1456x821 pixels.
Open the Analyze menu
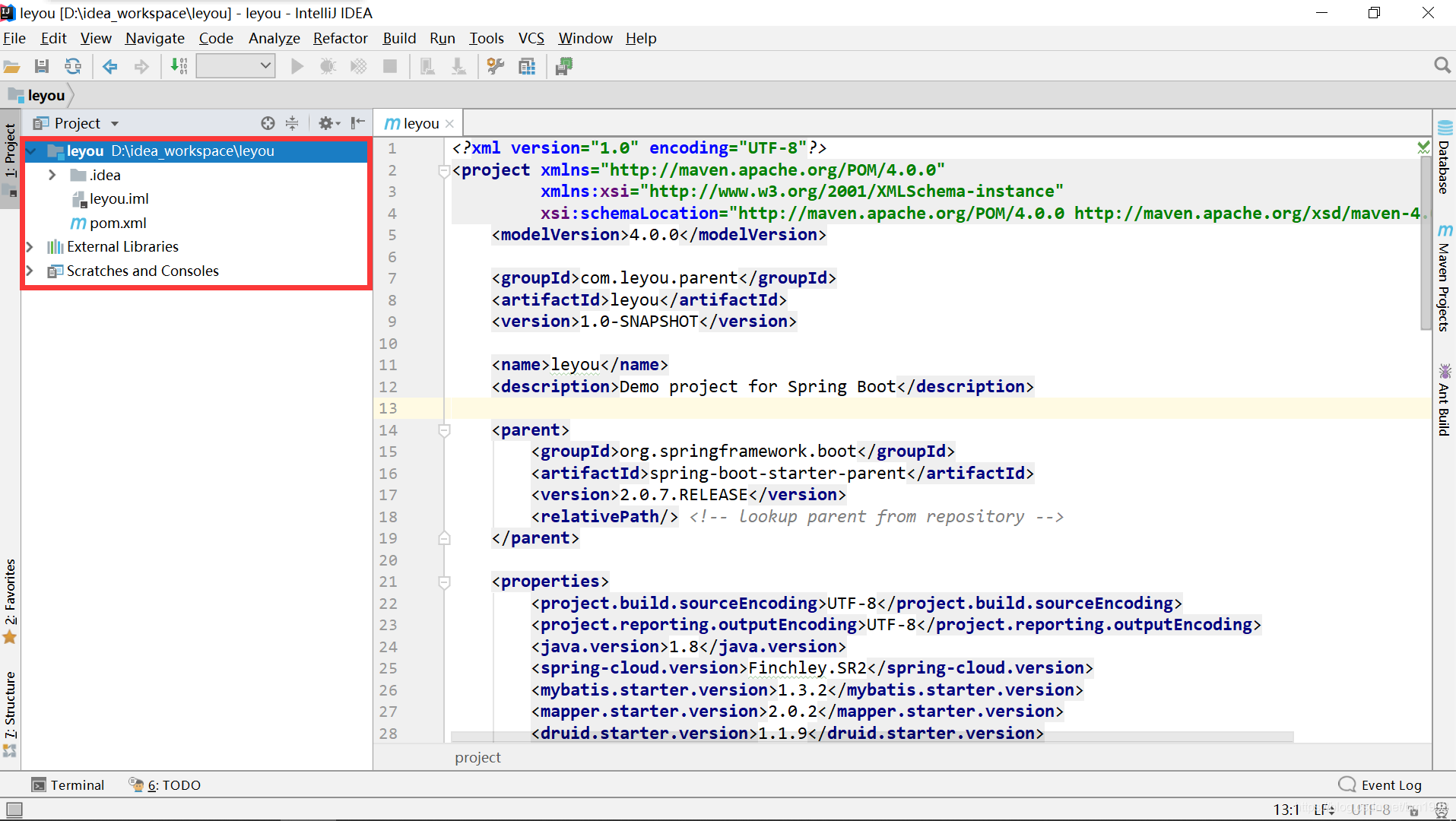pos(274,38)
